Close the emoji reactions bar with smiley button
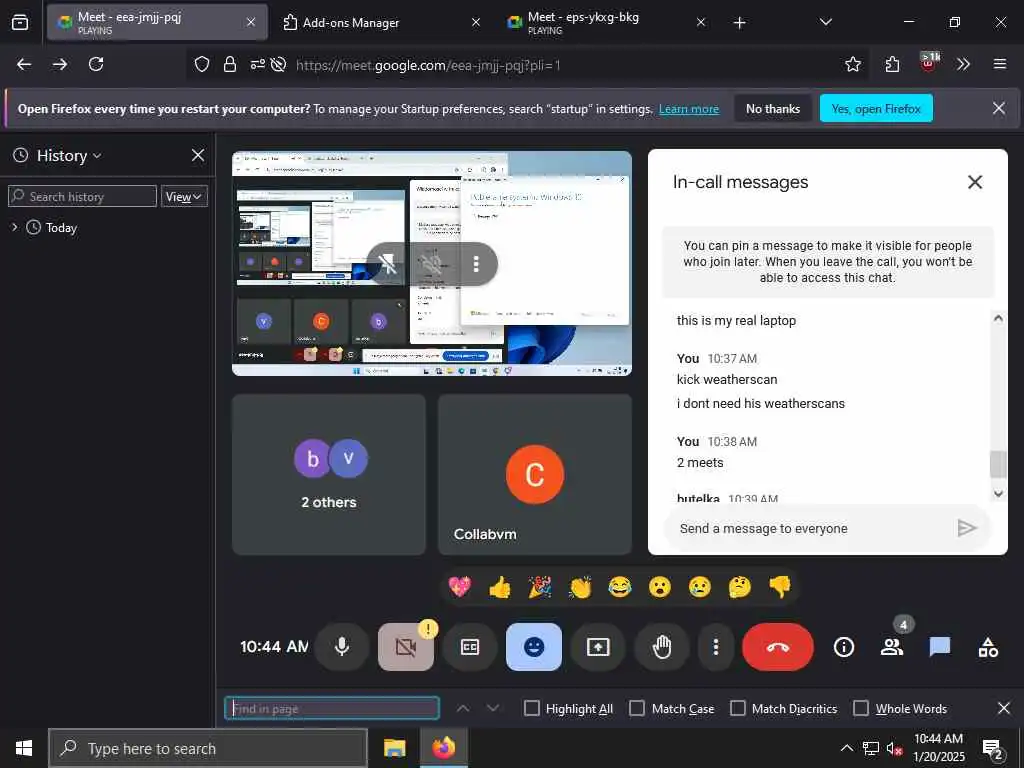Viewport: 1024px width, 768px height. coord(534,647)
